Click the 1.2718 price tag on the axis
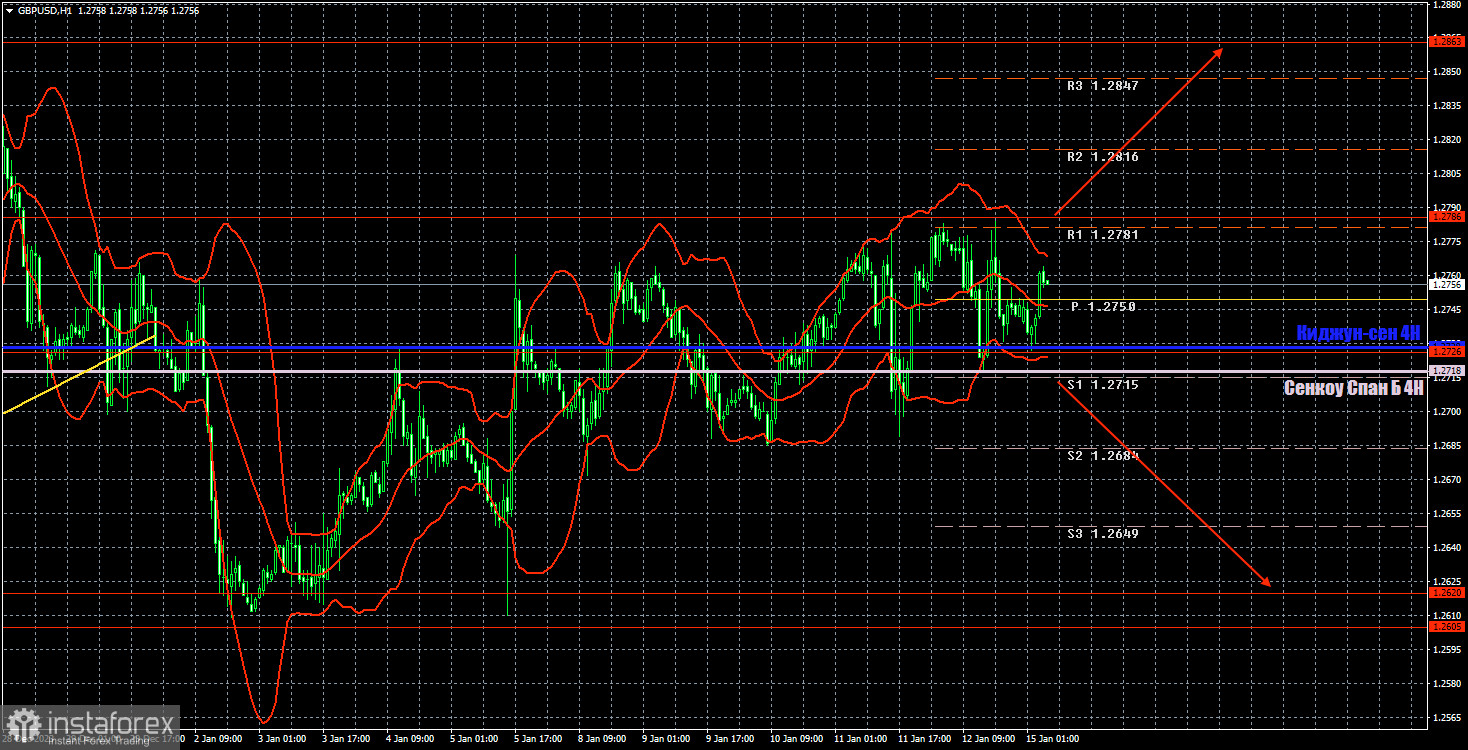Viewport: 1468px width, 750px height. [x=1447, y=370]
